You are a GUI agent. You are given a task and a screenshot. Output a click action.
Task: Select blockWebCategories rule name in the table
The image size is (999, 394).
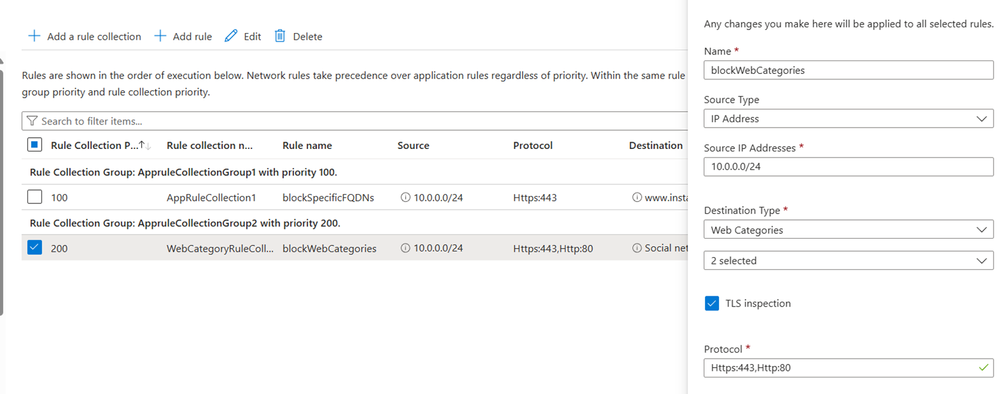tap(329, 249)
